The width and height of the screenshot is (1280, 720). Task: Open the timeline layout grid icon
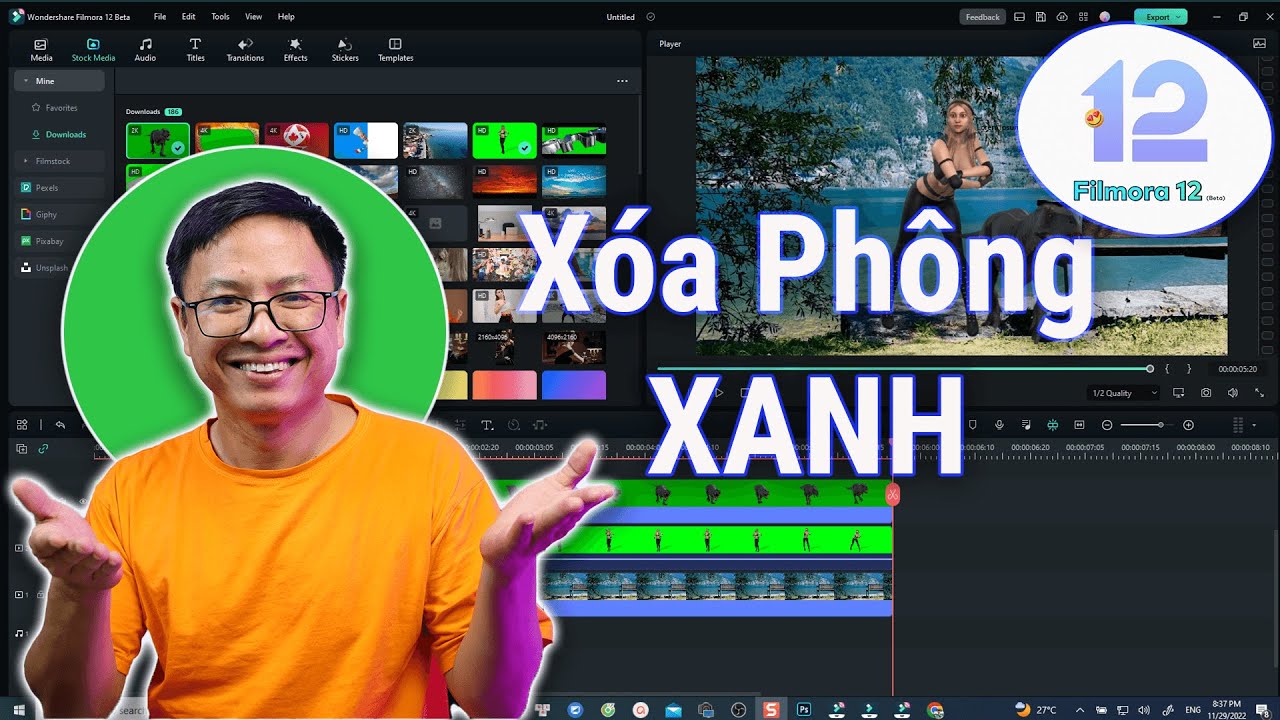(22, 425)
